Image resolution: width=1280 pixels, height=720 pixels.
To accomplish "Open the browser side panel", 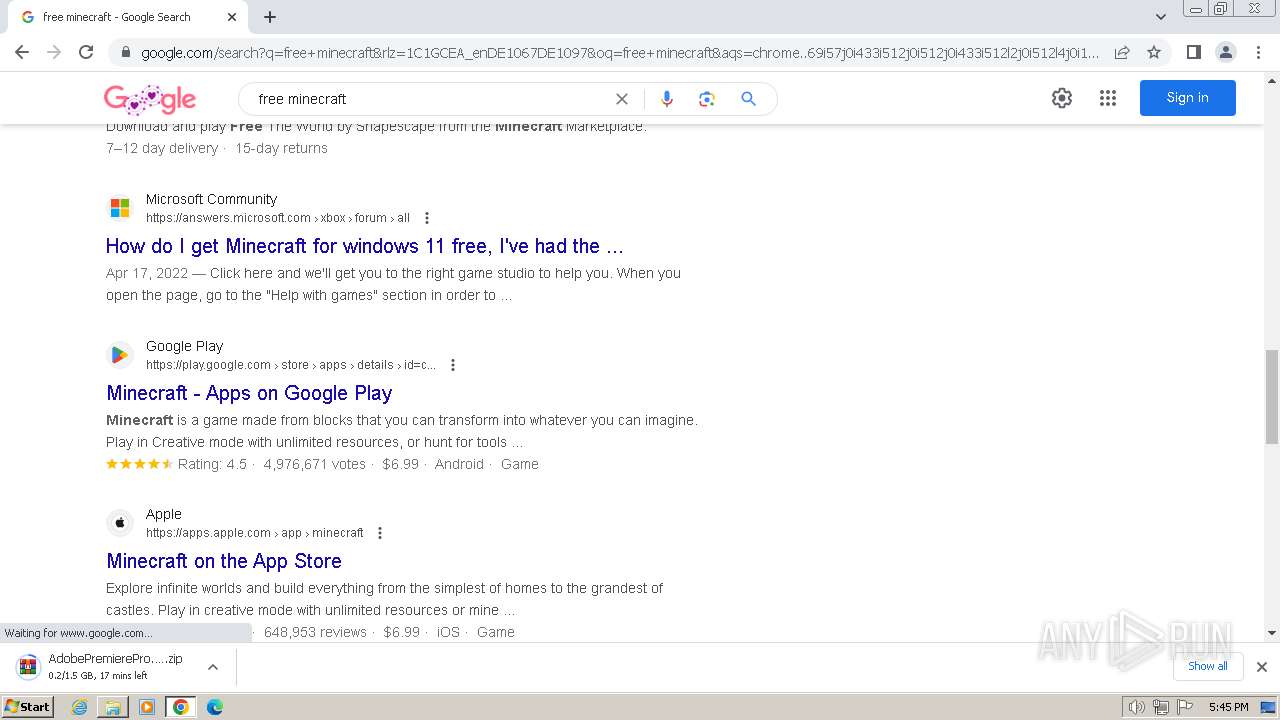I will coord(1193,52).
